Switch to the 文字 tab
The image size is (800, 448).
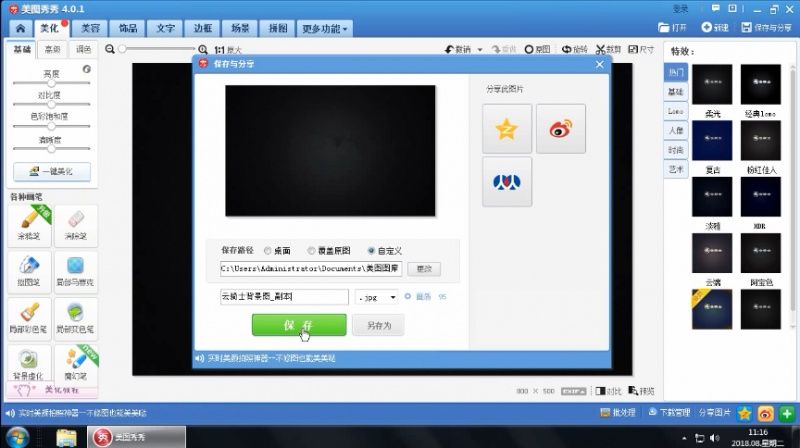165,28
